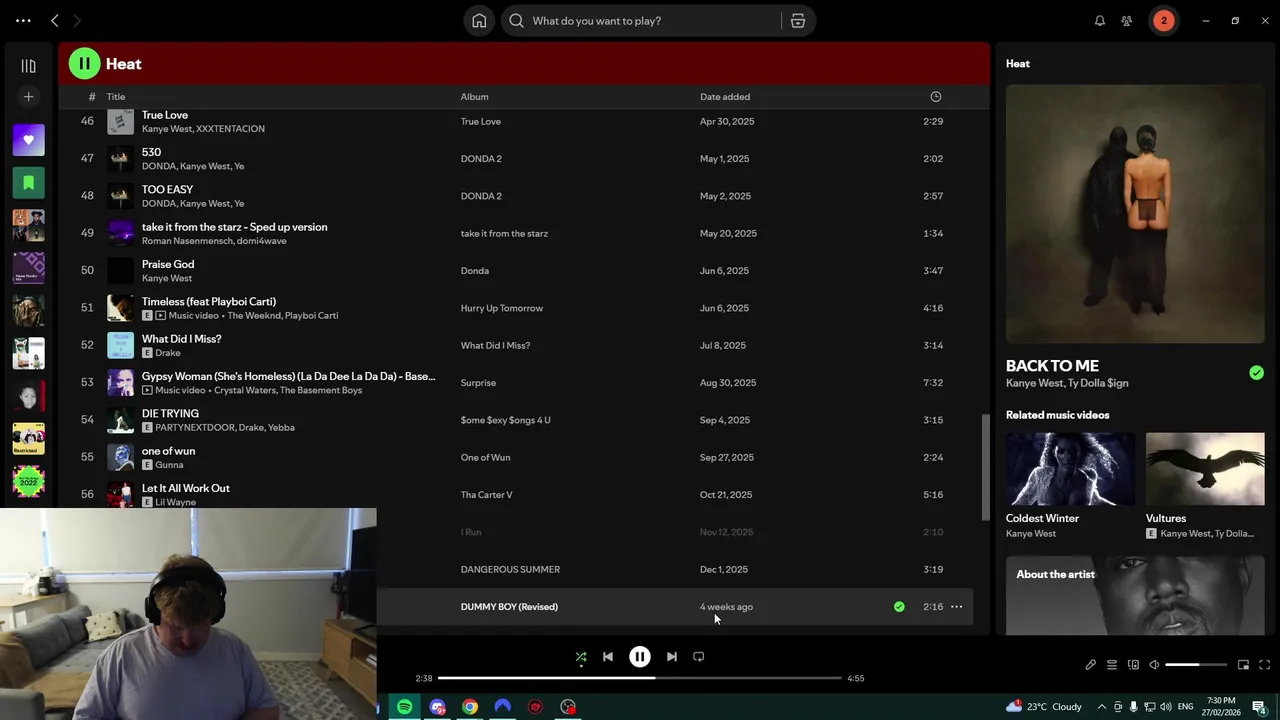1280x720 pixels.
Task: Open the Liked Songs heart playlist
Action: tap(28, 140)
